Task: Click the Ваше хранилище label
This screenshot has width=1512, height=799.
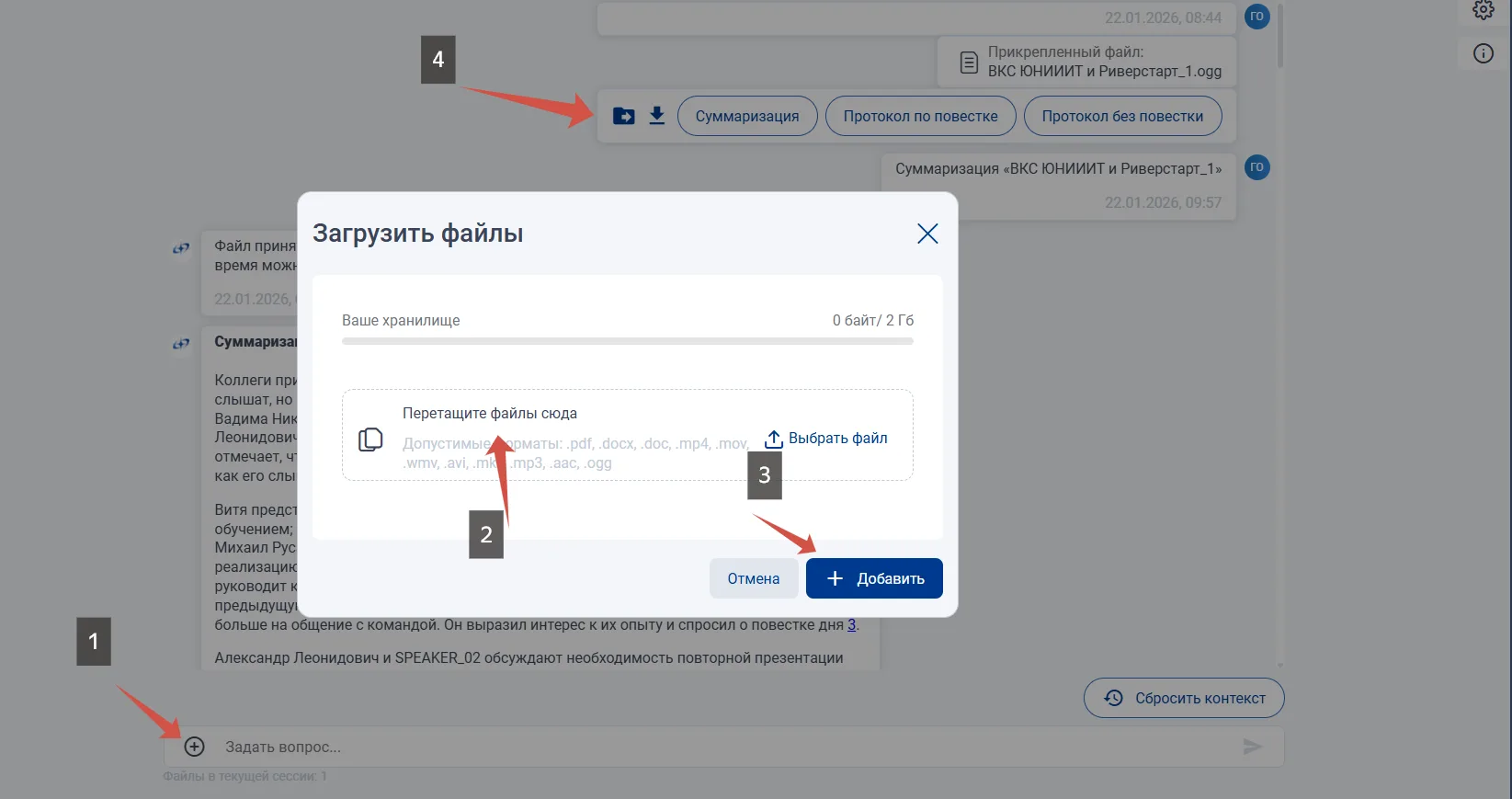Action: [401, 320]
